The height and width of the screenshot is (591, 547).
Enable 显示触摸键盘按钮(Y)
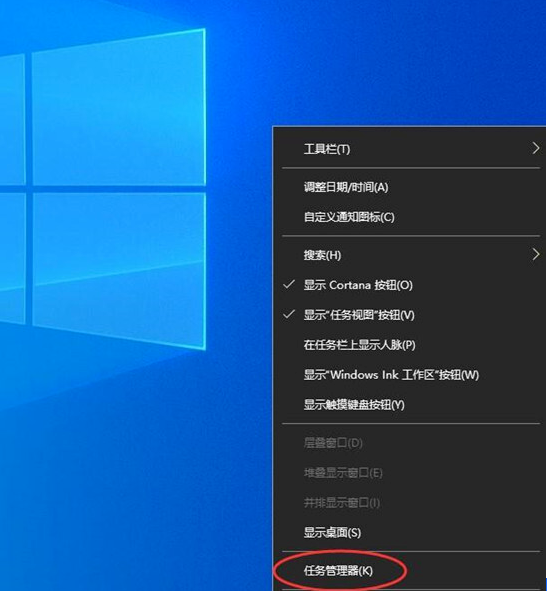410,405
